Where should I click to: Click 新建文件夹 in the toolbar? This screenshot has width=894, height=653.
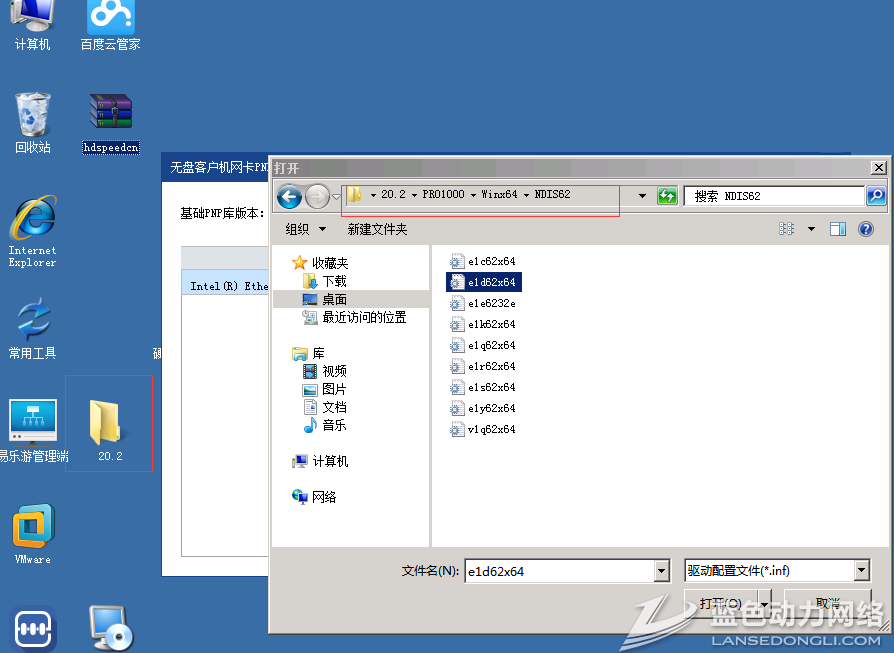click(377, 229)
